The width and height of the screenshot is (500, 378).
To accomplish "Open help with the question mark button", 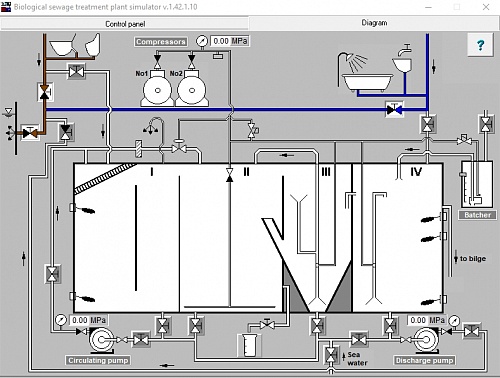I will [480, 45].
